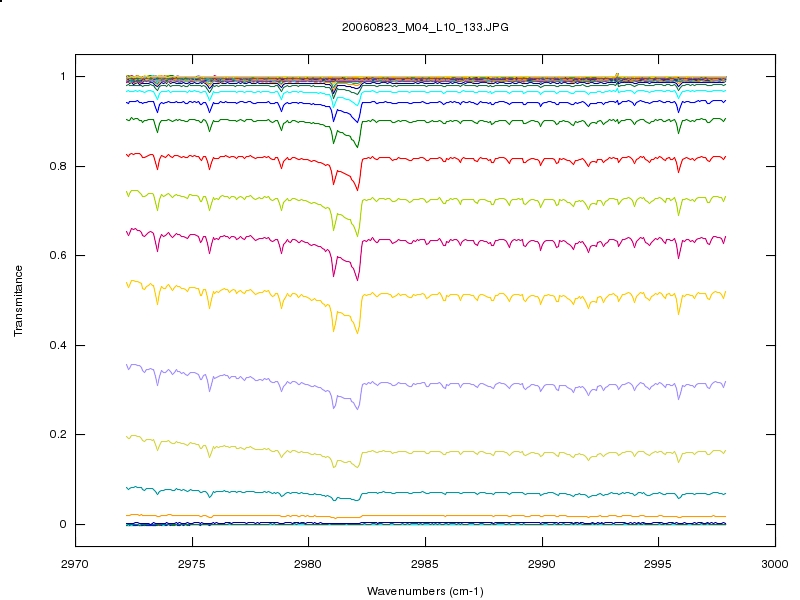Click y-axis tick label 0.2

[x=58, y=434]
